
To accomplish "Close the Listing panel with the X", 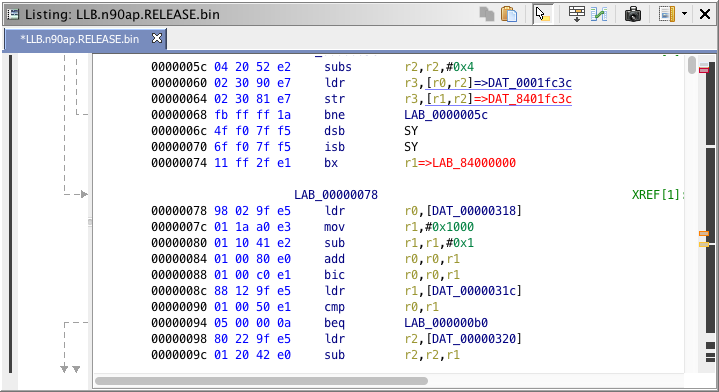I will point(705,14).
